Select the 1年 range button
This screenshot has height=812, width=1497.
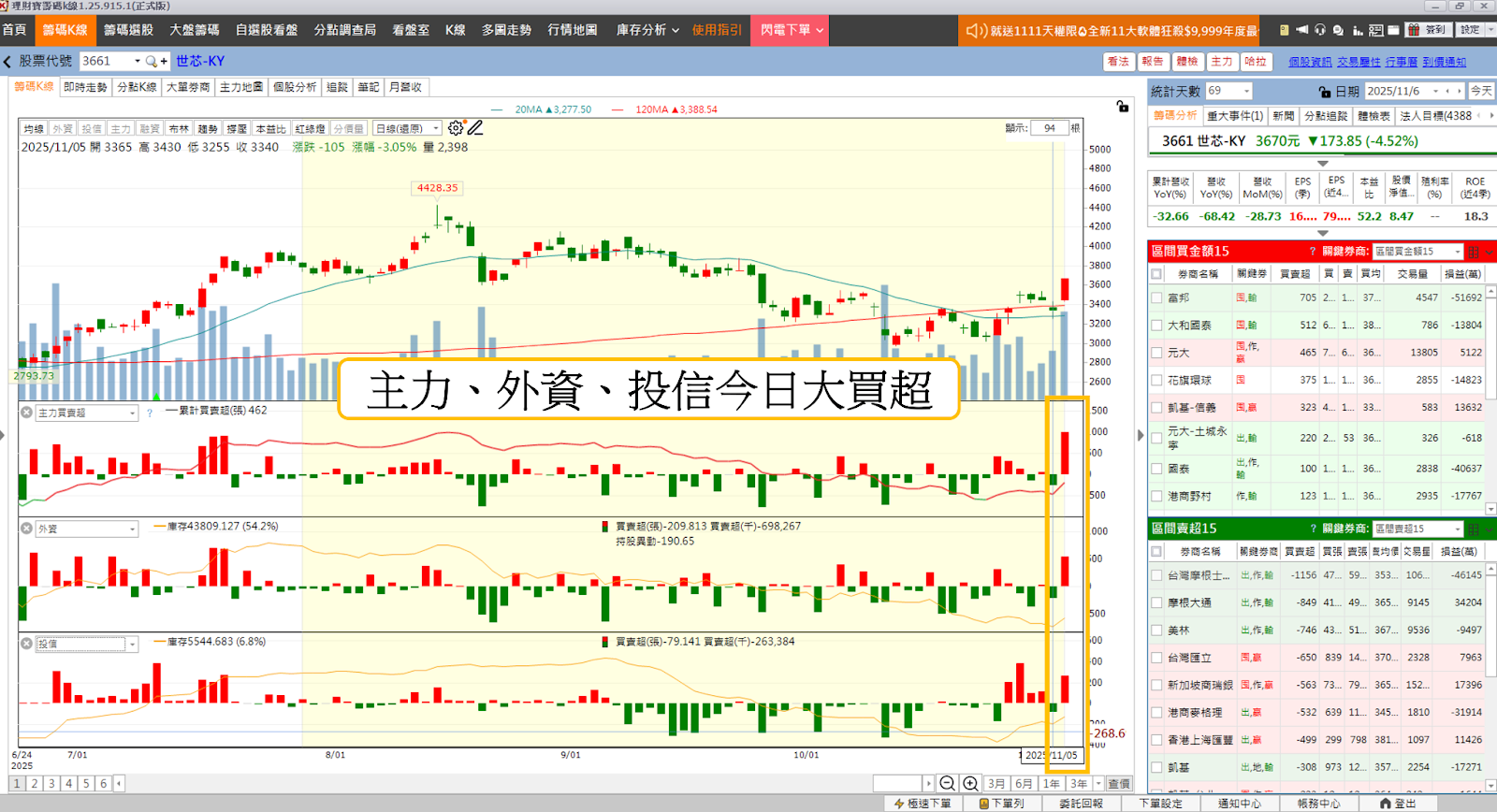pos(1052,784)
